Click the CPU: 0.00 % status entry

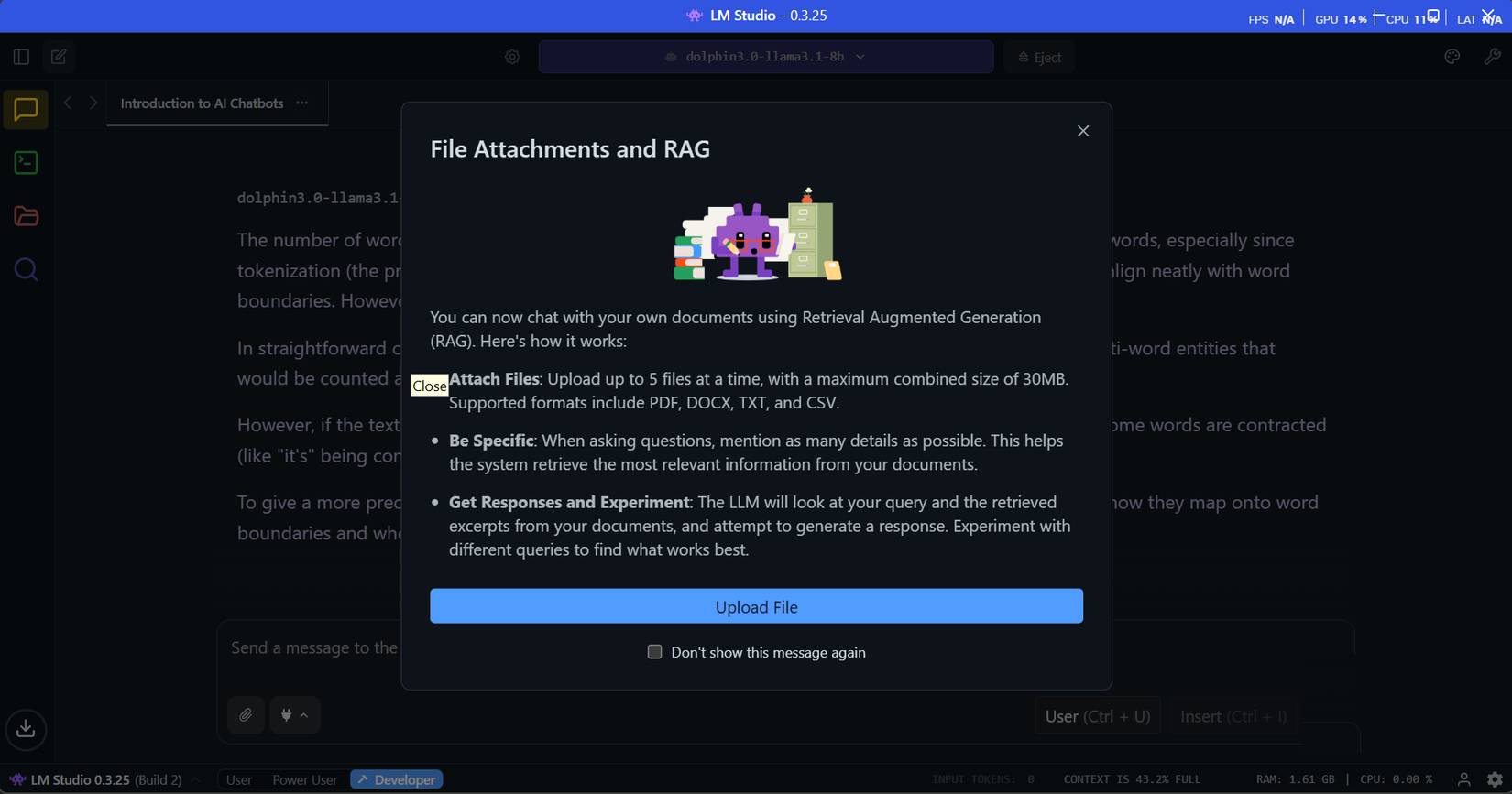[x=1396, y=779]
